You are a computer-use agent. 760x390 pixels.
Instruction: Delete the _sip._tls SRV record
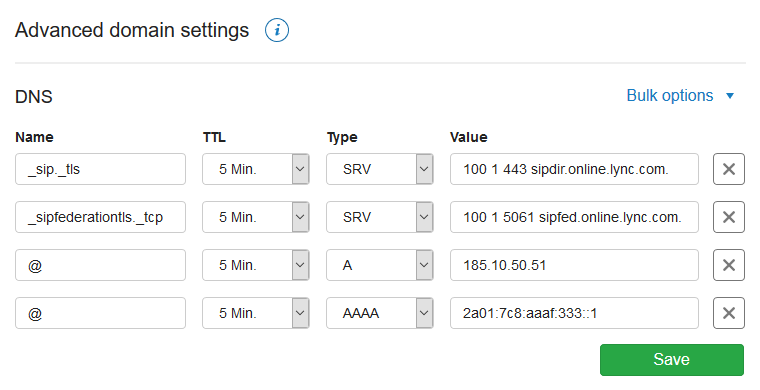pos(728,169)
